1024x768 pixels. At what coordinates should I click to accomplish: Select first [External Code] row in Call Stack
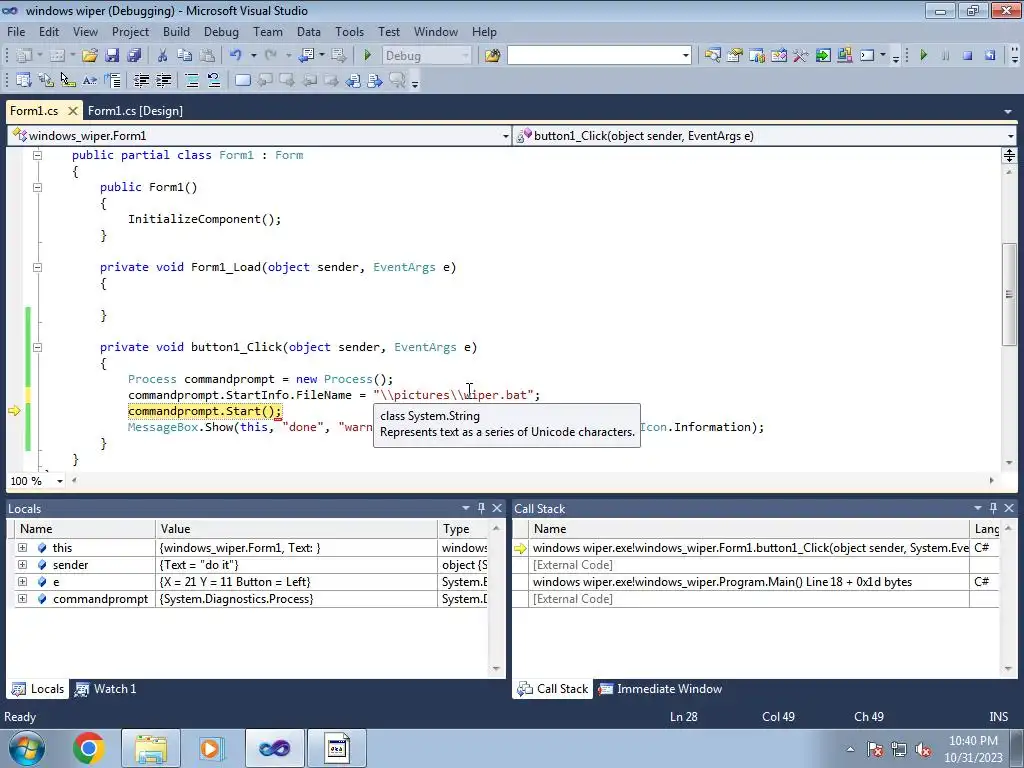(756, 564)
